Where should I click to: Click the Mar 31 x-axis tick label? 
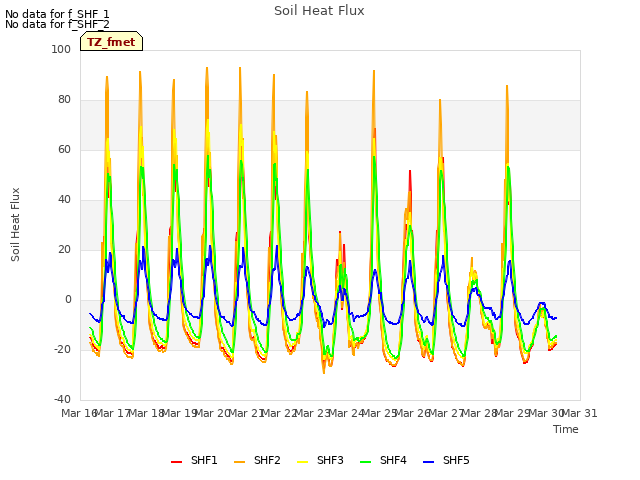click(580, 413)
